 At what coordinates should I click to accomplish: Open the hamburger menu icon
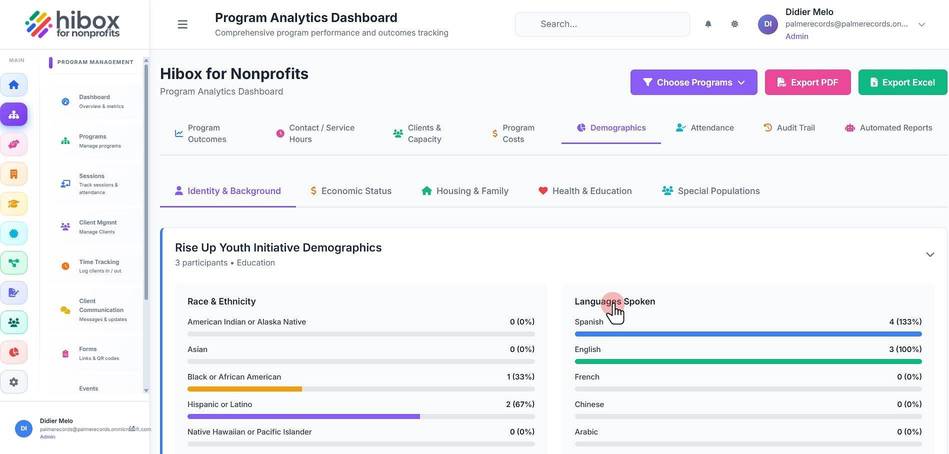182,24
